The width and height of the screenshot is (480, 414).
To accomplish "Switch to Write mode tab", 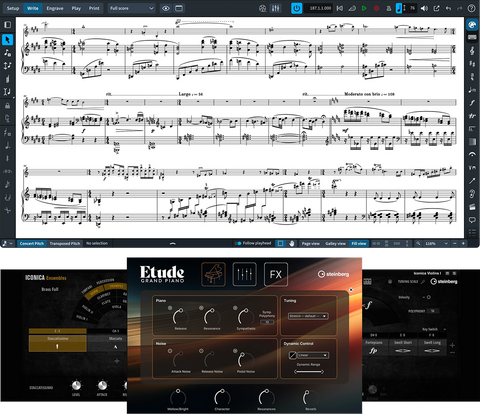I will coord(33,8).
